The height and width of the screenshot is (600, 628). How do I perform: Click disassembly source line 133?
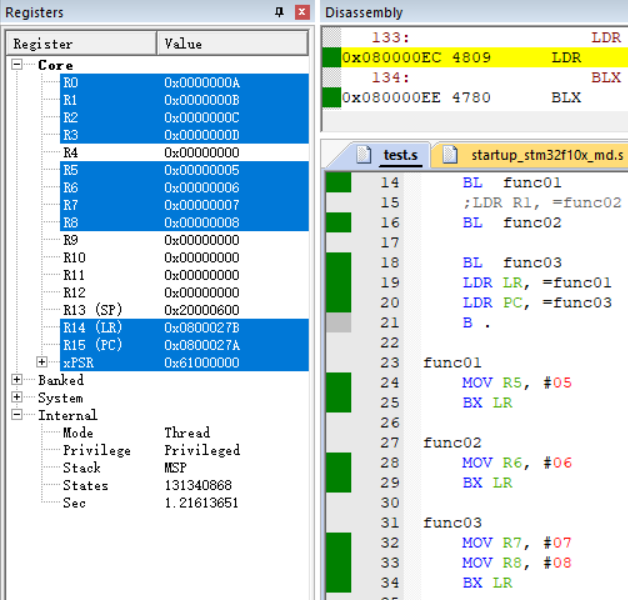click(485, 38)
